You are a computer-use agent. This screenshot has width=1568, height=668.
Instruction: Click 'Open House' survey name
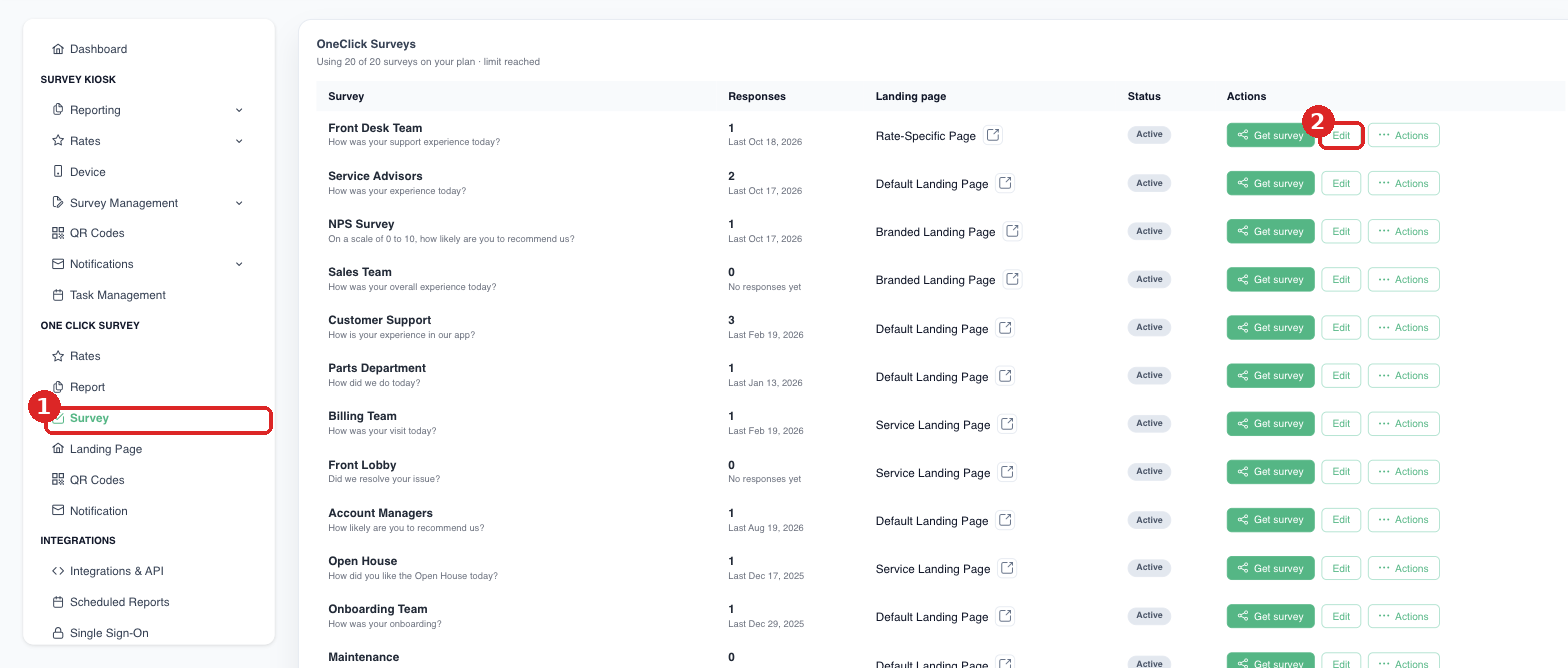(362, 561)
